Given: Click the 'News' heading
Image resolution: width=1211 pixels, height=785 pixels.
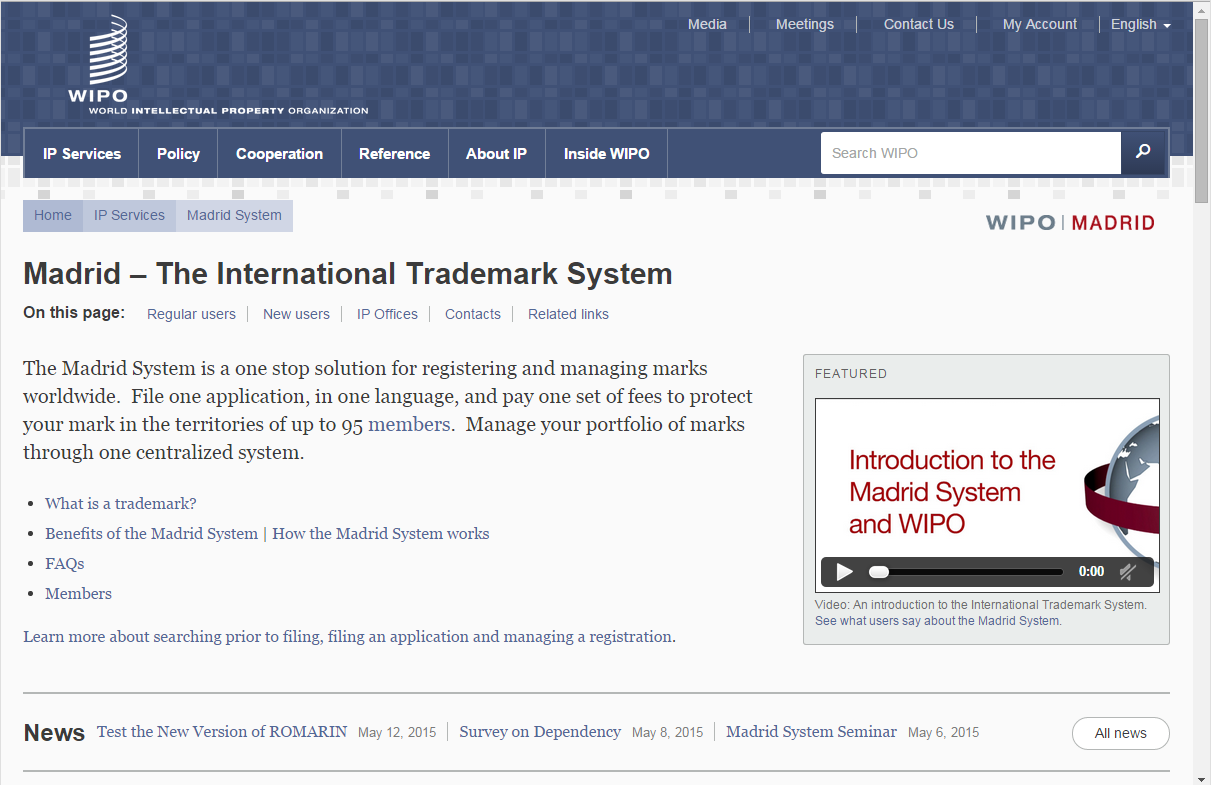Looking at the screenshot, I should 54,733.
